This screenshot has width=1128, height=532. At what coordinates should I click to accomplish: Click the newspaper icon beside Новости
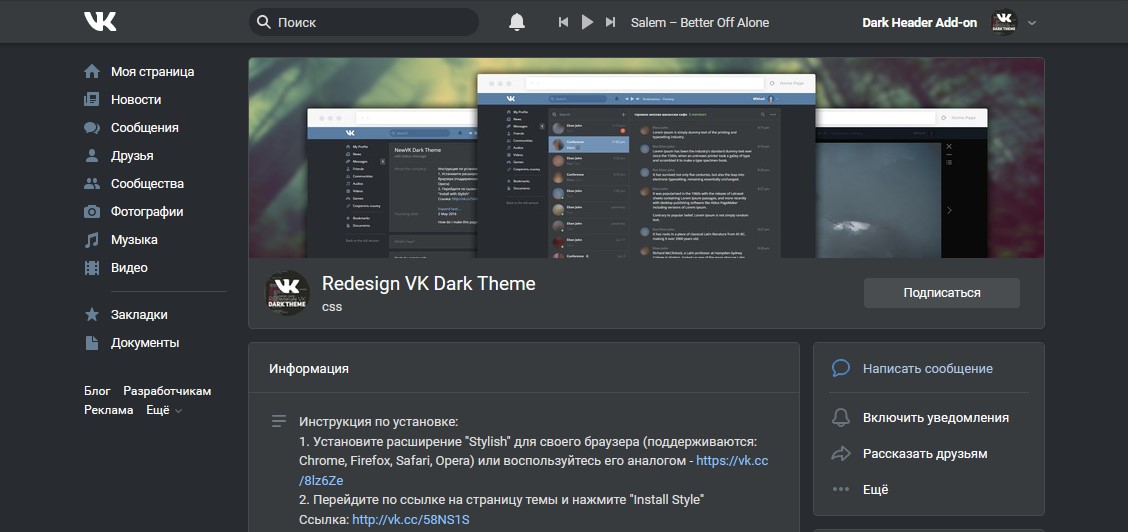click(x=92, y=100)
